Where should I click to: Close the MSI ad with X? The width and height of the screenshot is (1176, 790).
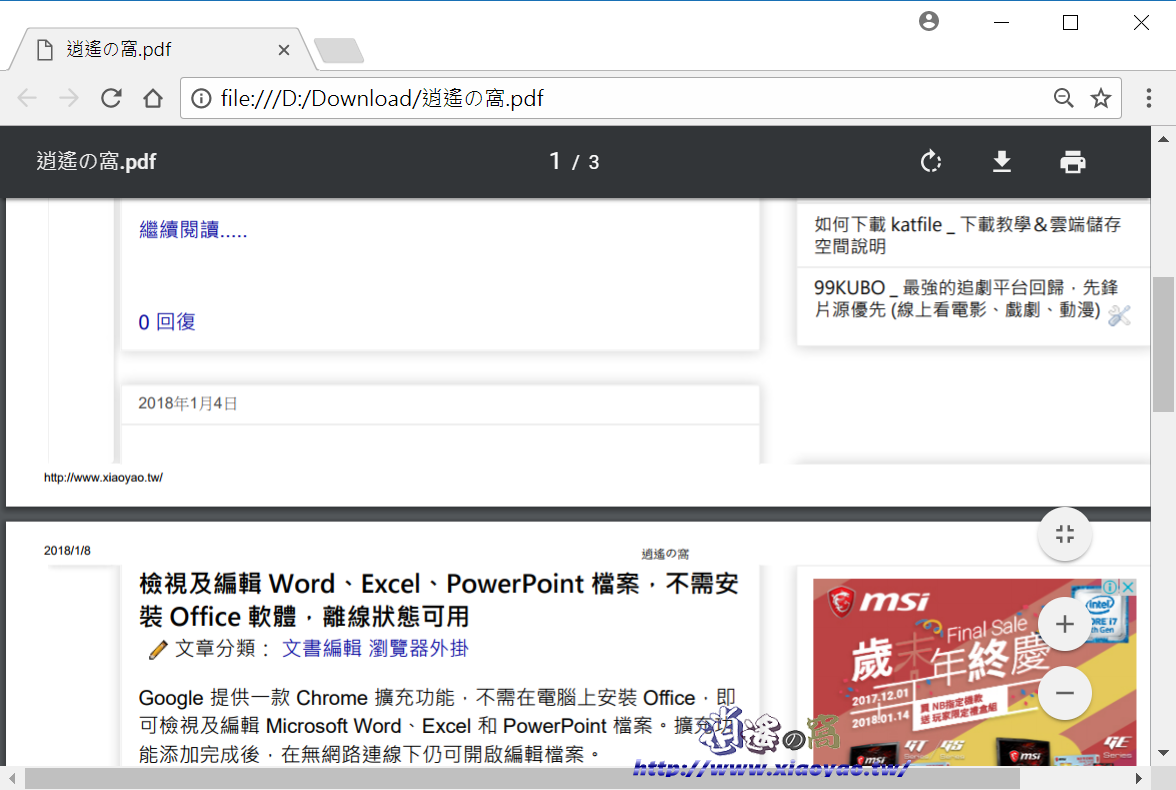[x=1128, y=587]
